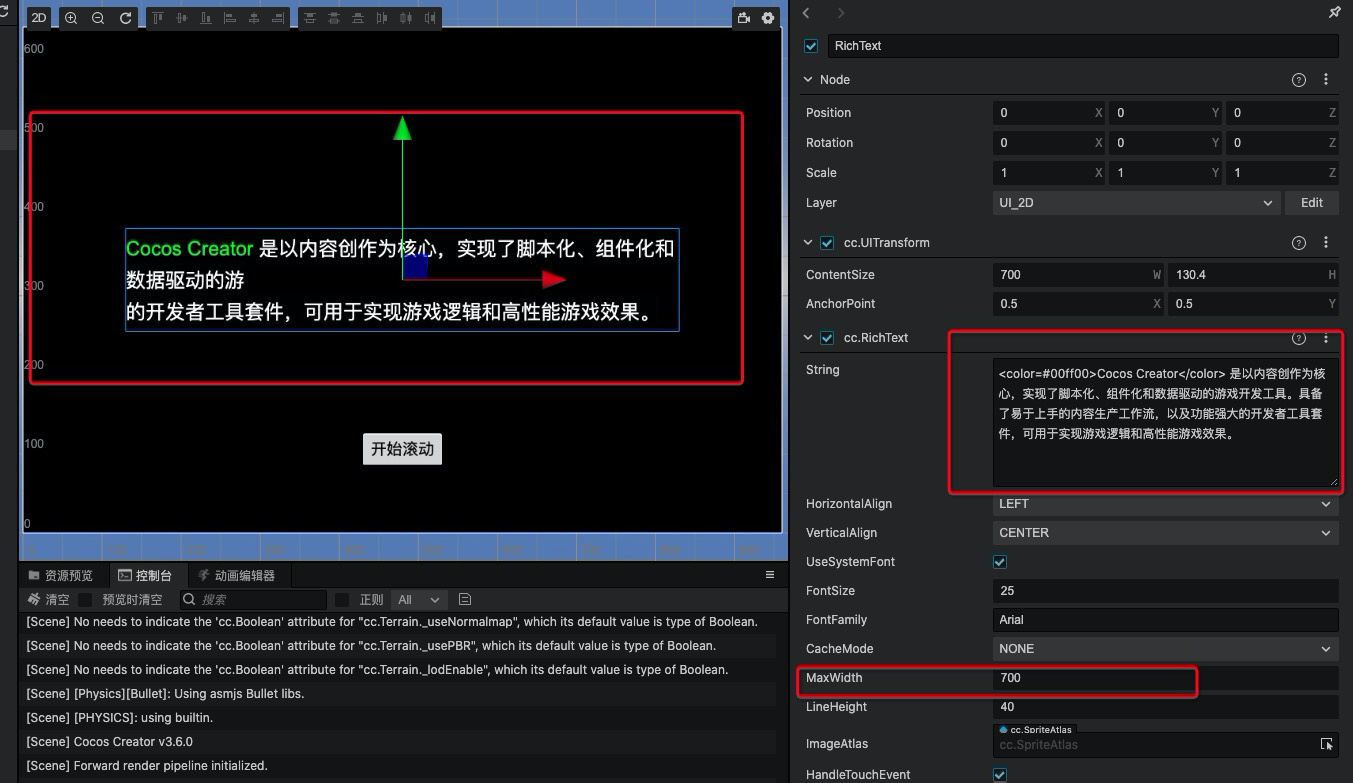1353x783 pixels.
Task: Pin the inspector panel
Action: [x=1334, y=13]
